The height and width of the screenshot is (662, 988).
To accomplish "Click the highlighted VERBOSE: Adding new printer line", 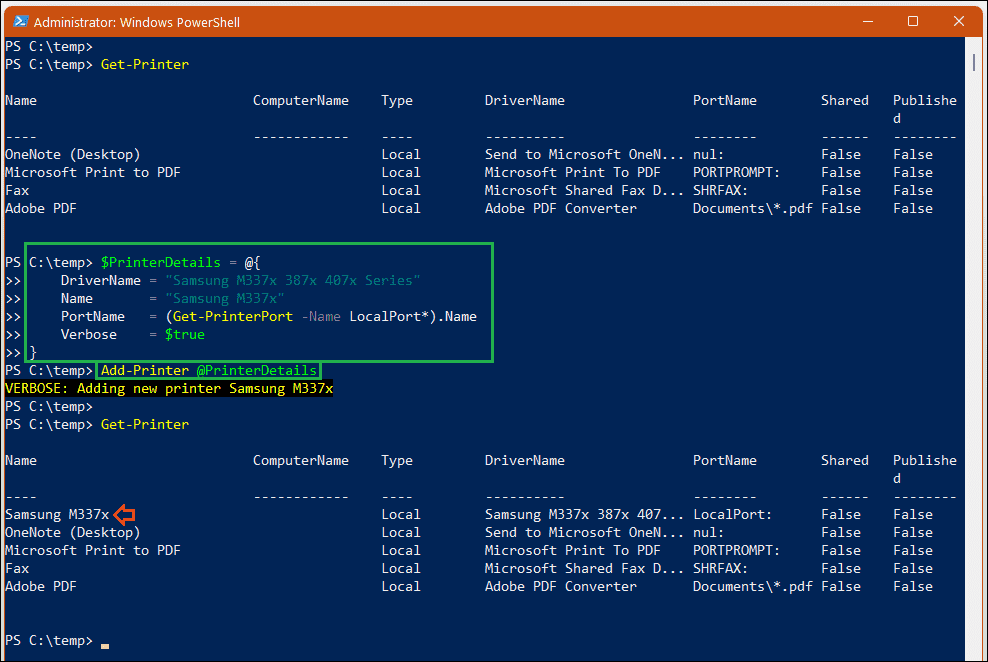I will coord(168,388).
